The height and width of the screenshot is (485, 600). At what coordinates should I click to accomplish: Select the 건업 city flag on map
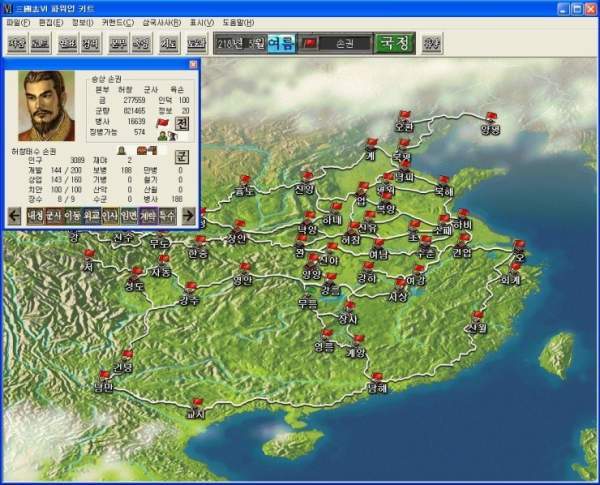[x=464, y=240]
